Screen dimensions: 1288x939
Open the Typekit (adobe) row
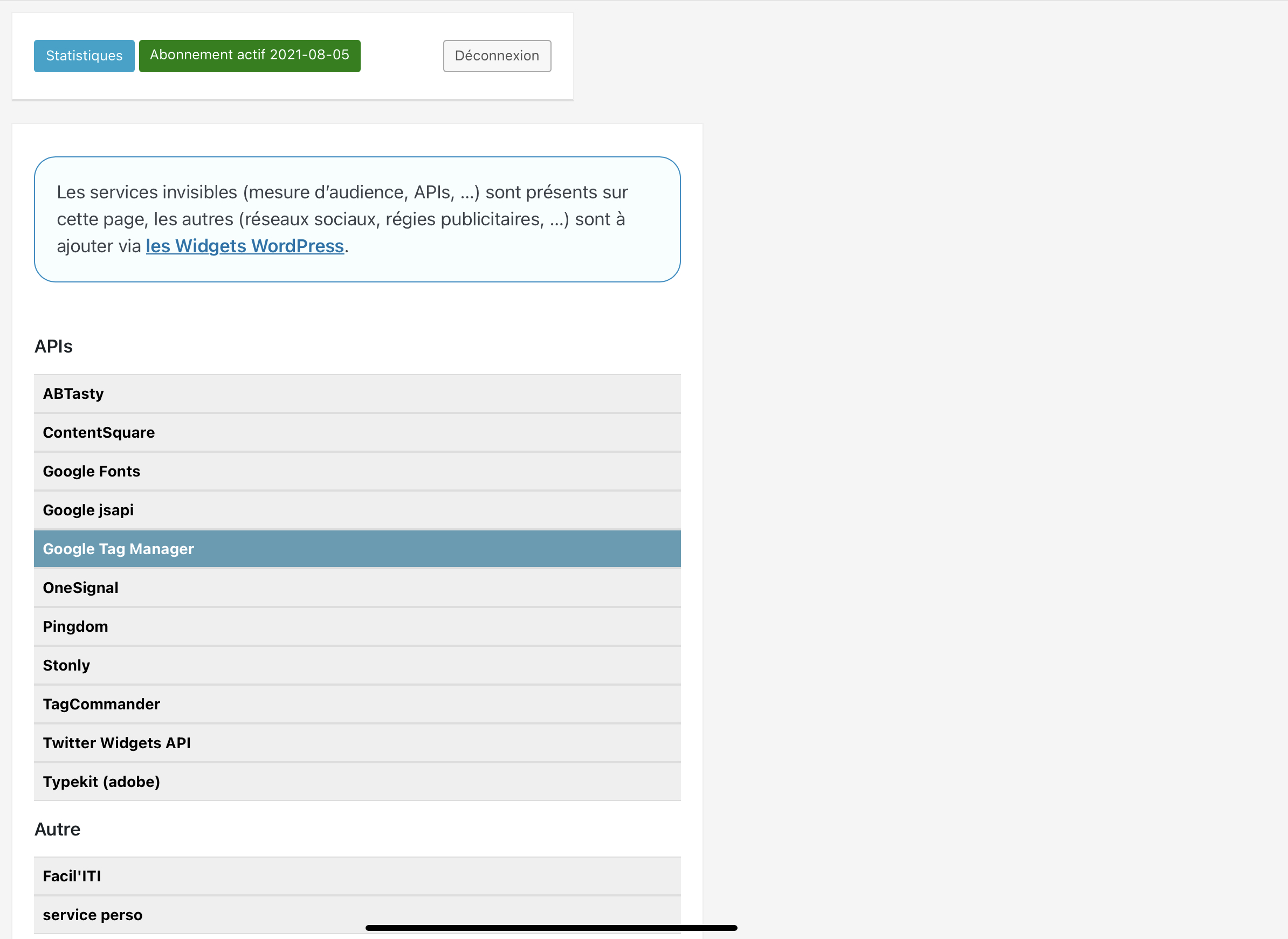(357, 782)
